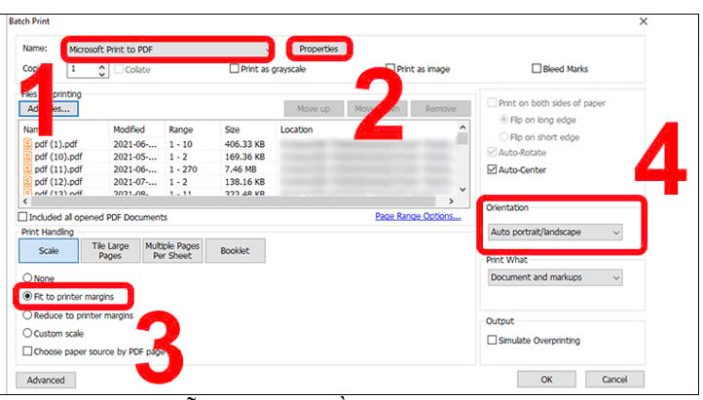Click the 7.46 MB size cell
Image resolution: width=703 pixels, height=400 pixels.
pos(240,169)
